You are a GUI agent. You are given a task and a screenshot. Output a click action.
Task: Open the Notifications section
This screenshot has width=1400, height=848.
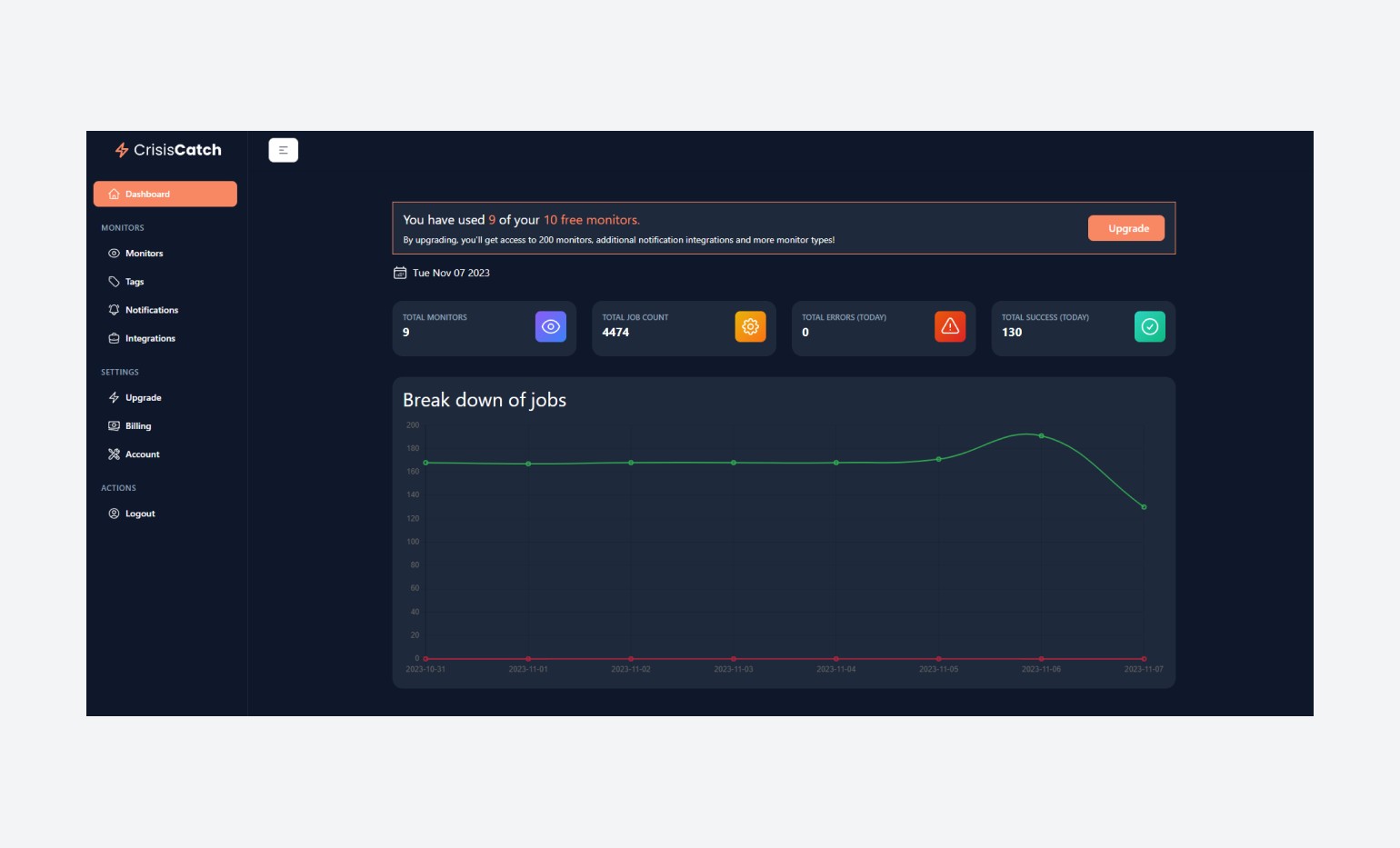pyautogui.click(x=151, y=310)
